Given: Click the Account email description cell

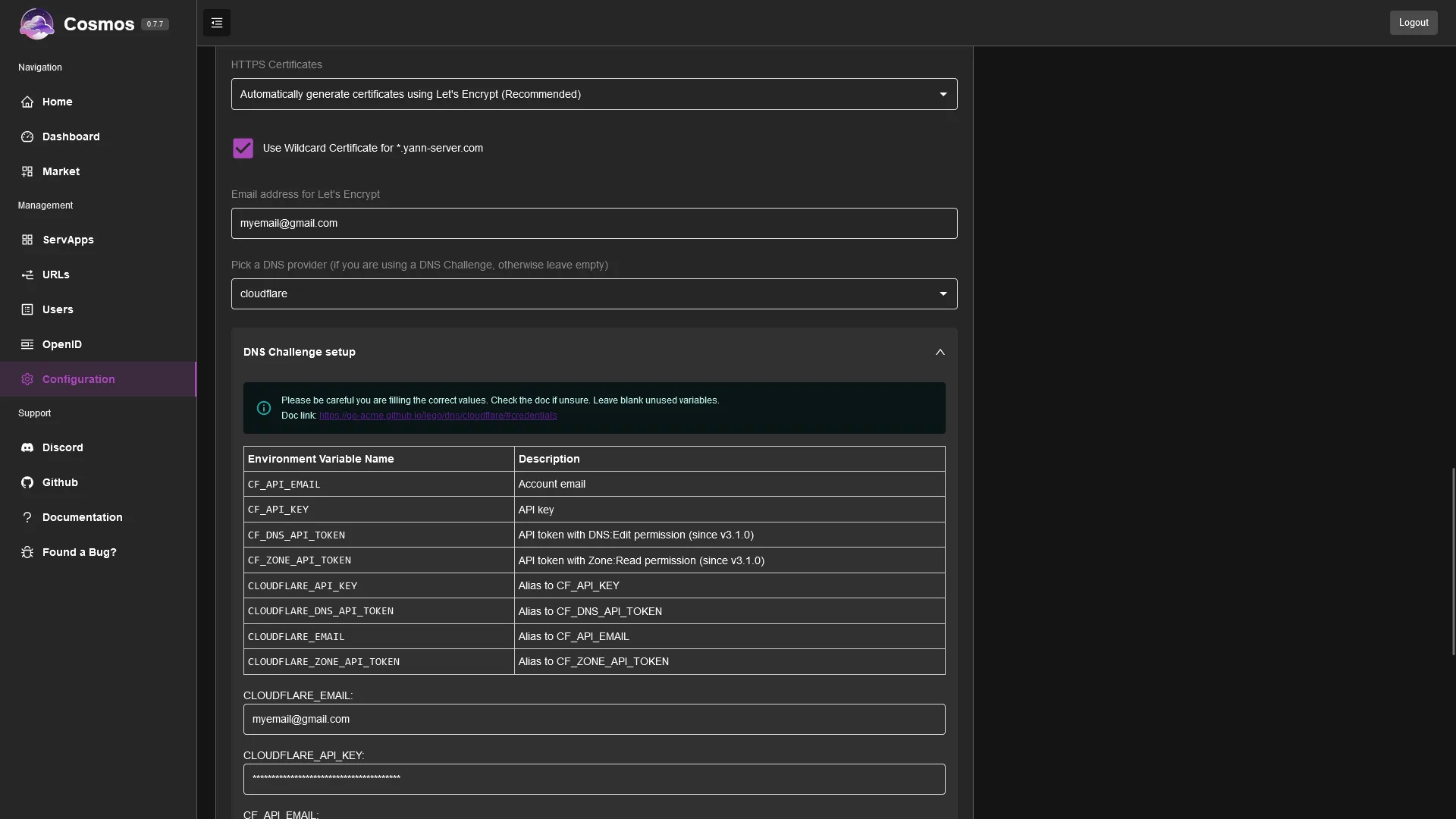Looking at the screenshot, I should point(730,484).
